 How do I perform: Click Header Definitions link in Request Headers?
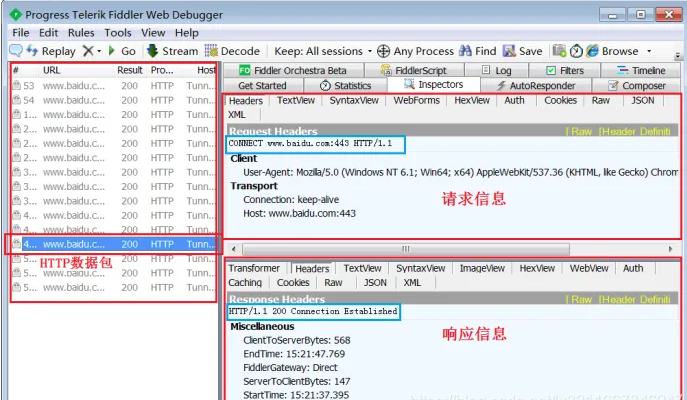pyautogui.click(x=635, y=131)
